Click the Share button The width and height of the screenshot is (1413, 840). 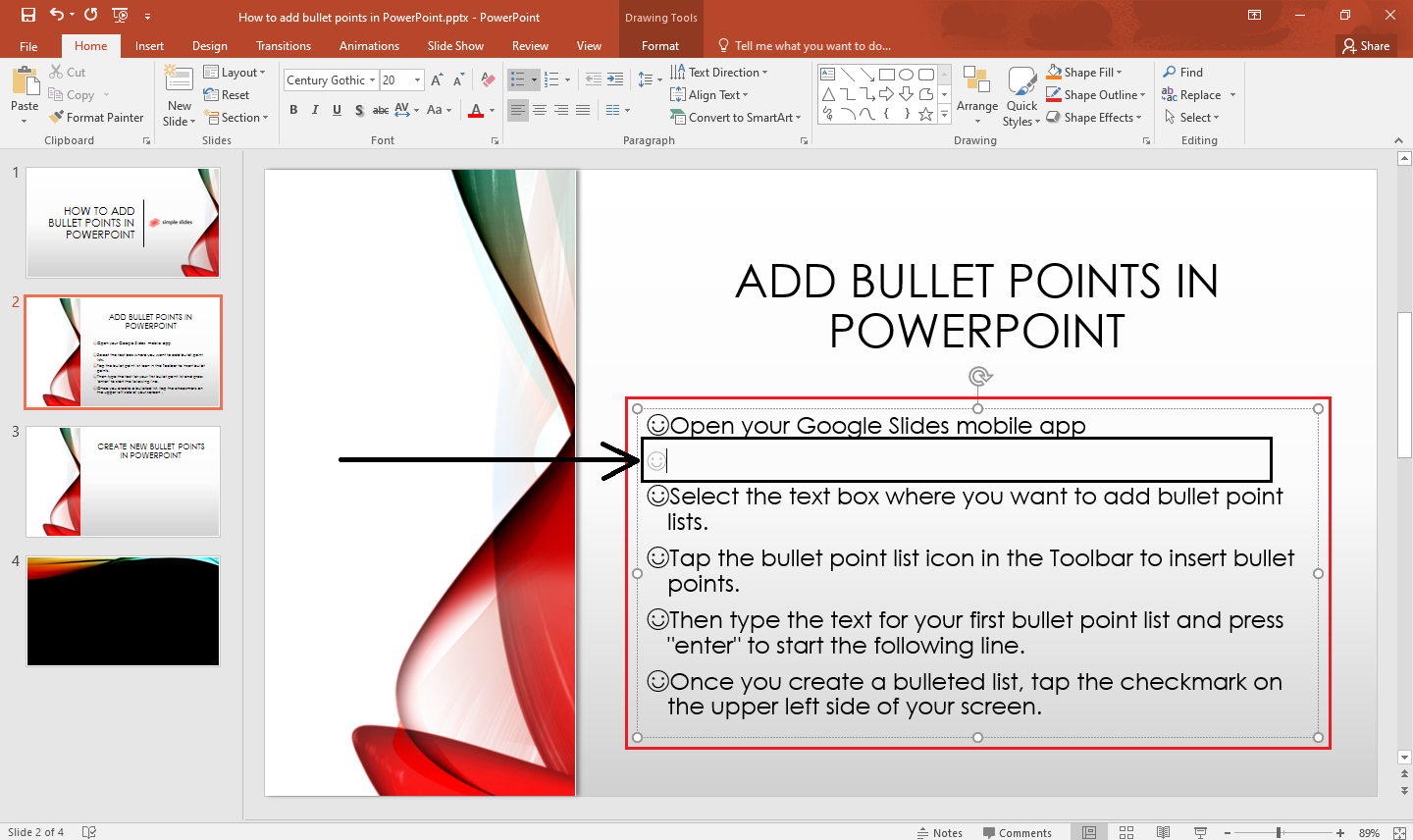tap(1366, 46)
